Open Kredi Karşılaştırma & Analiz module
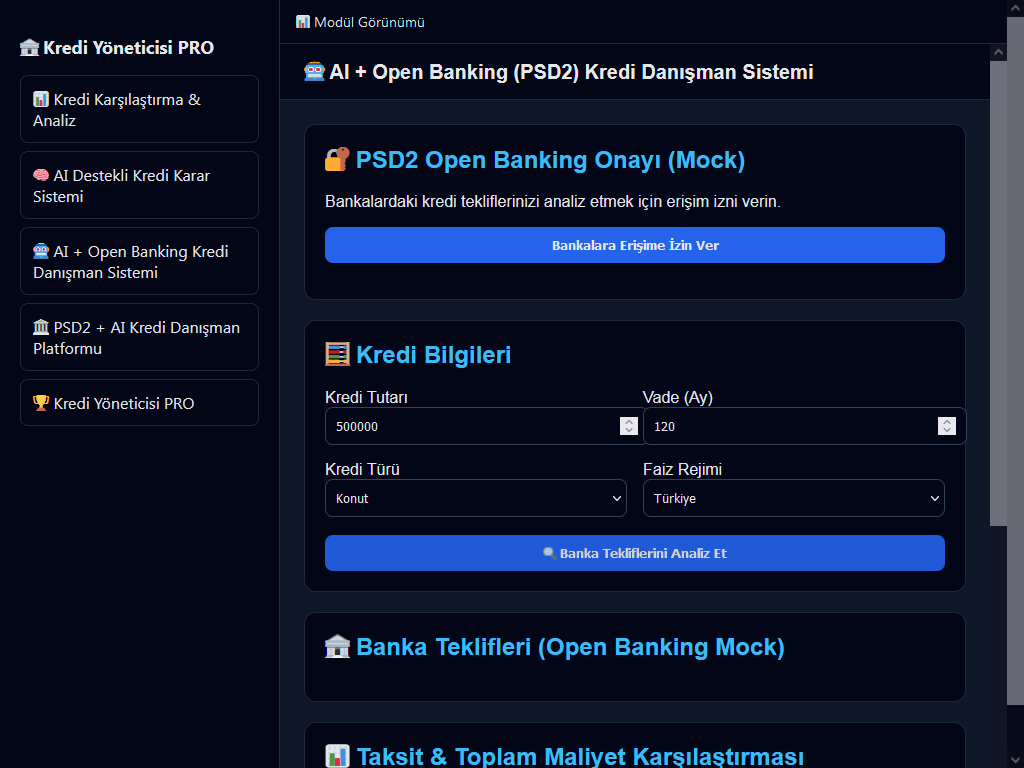This screenshot has height=768, width=1024. pos(139,110)
